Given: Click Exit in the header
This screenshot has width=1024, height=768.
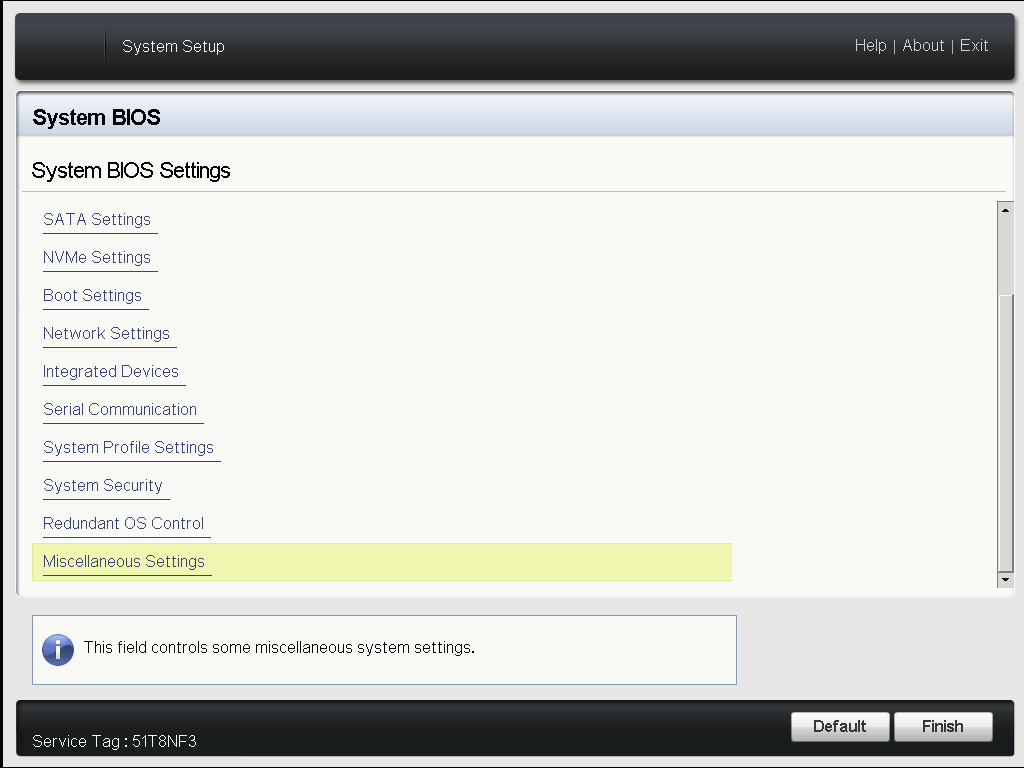Looking at the screenshot, I should point(974,46).
